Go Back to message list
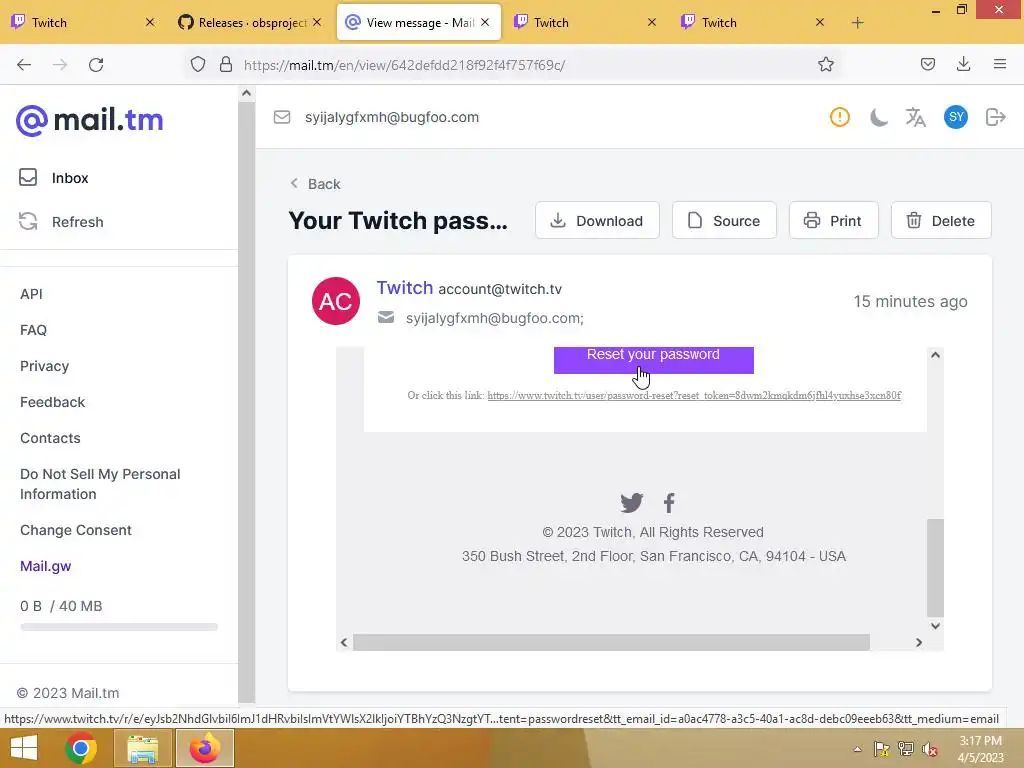1024x768 pixels. pos(315,184)
